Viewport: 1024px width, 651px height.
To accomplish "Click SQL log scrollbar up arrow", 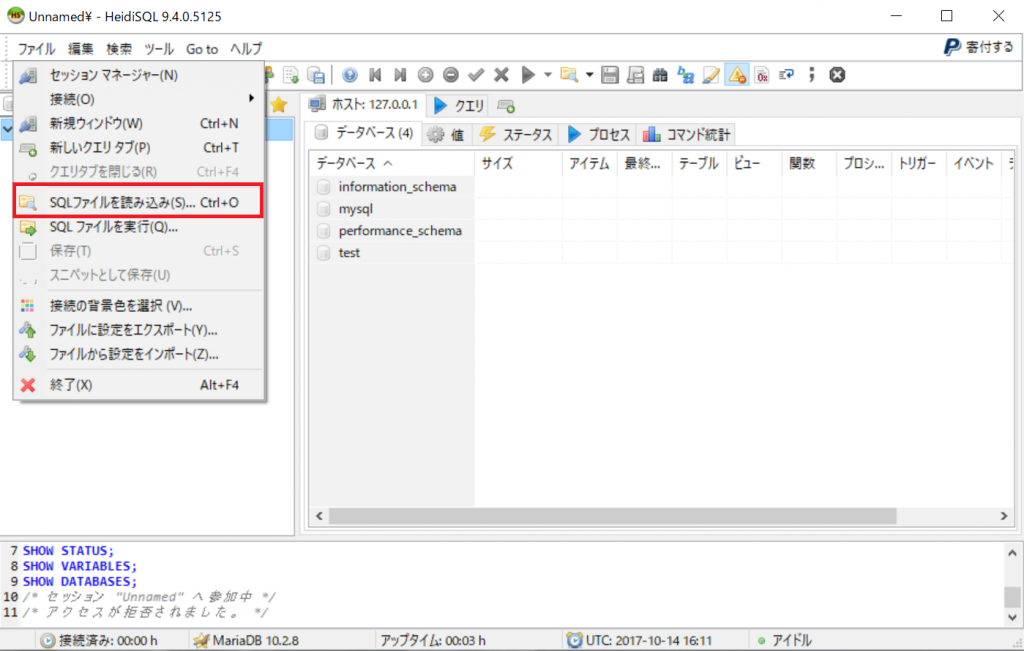I will click(x=1012, y=553).
